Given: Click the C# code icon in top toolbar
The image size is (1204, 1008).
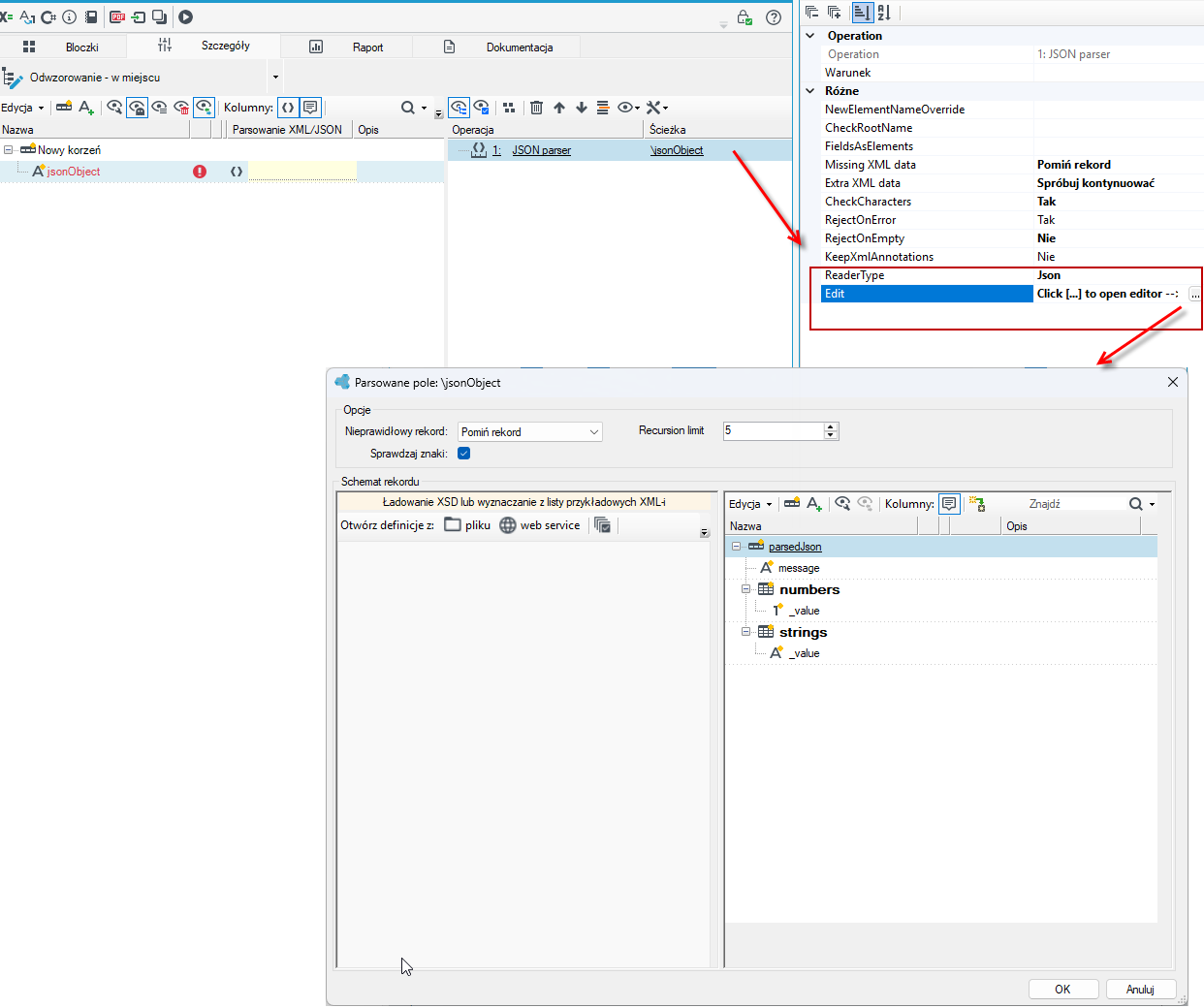Looking at the screenshot, I should tap(48, 16).
